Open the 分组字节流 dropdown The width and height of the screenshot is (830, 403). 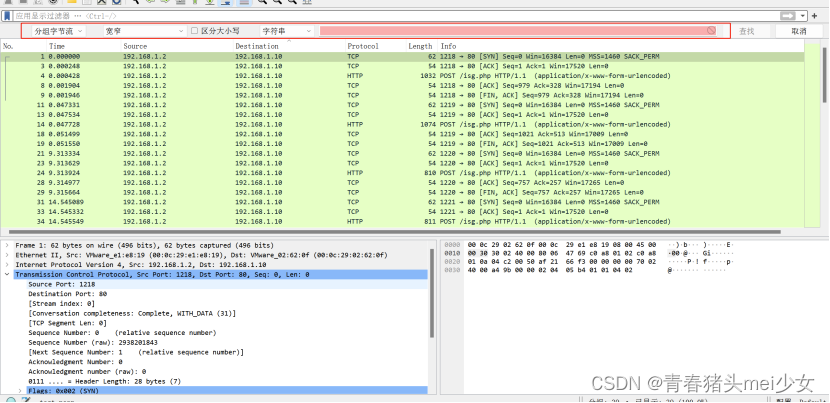tap(58, 31)
